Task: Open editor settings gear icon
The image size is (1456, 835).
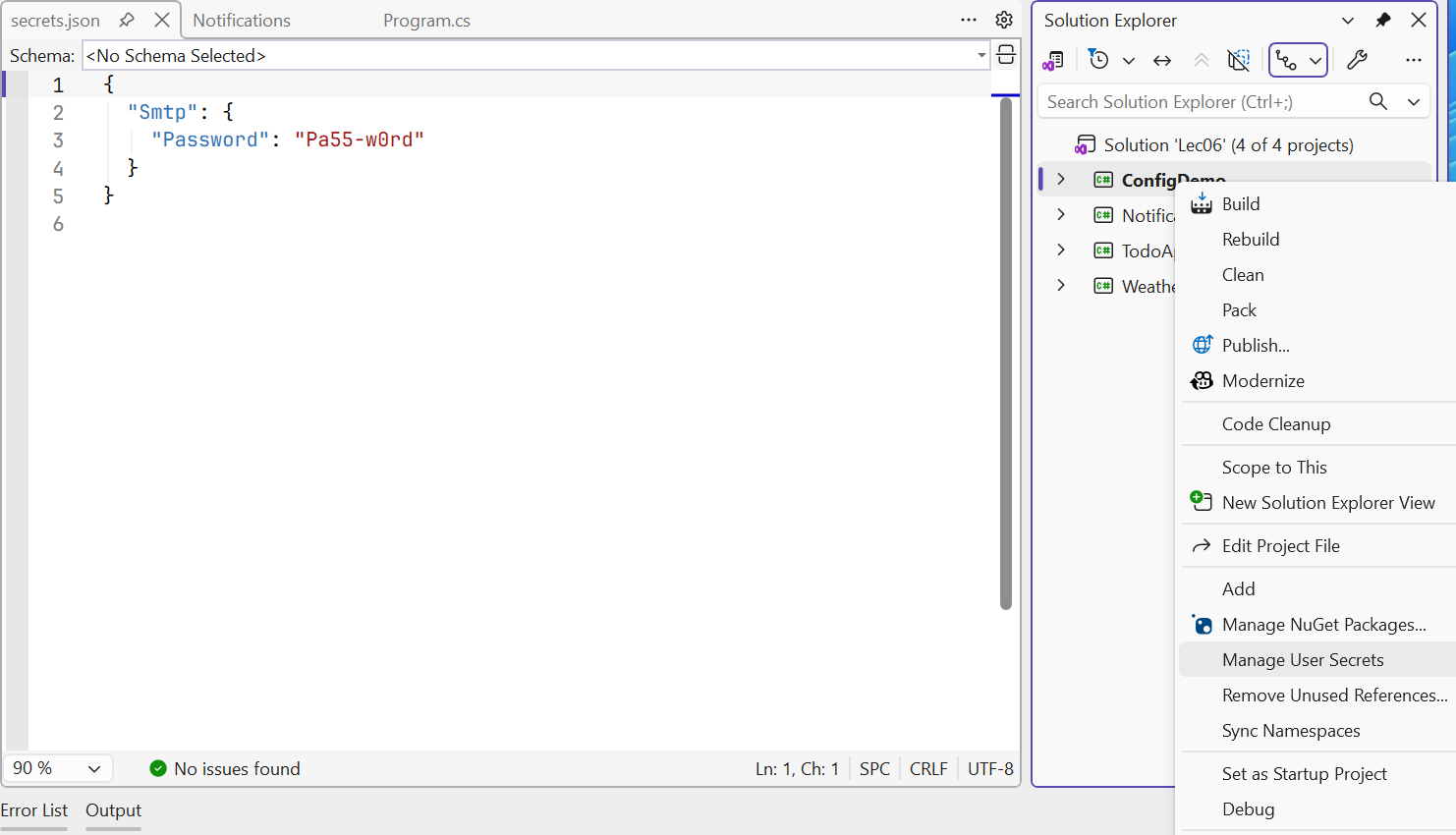Action: point(1004,20)
